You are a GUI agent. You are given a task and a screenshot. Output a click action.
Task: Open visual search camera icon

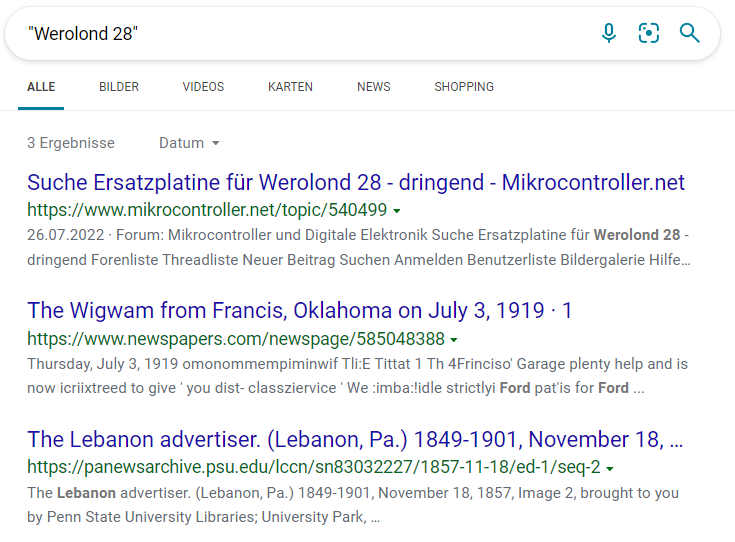pyautogui.click(x=649, y=33)
